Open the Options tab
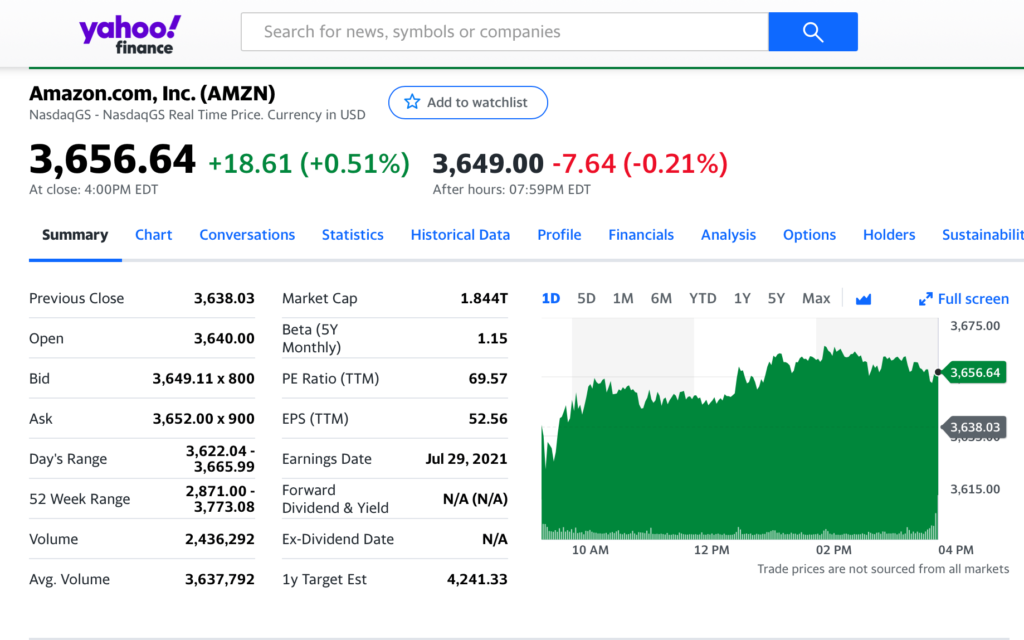This screenshot has width=1024, height=640. pos(809,235)
